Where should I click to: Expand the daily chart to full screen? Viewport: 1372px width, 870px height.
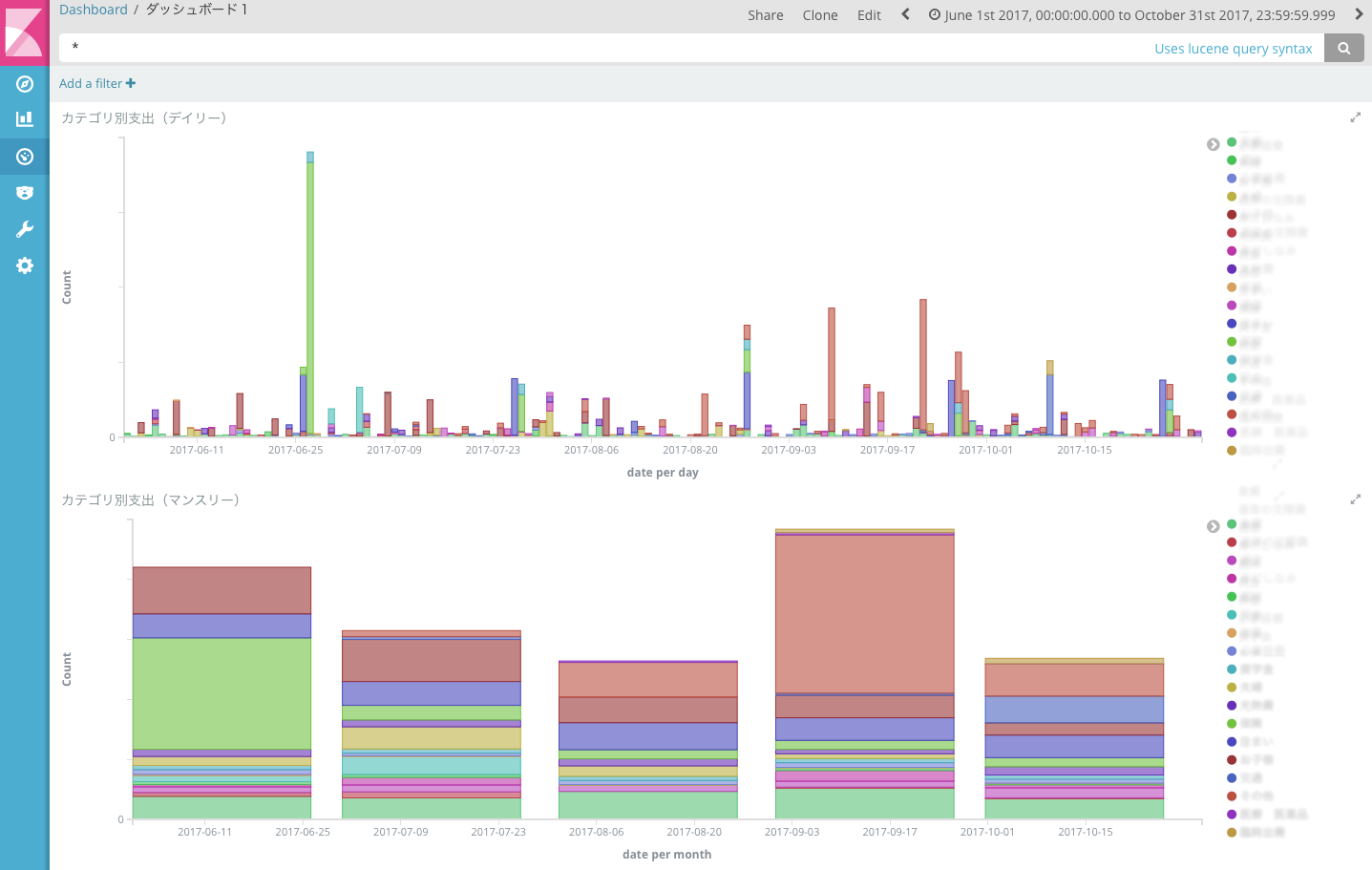1355,117
